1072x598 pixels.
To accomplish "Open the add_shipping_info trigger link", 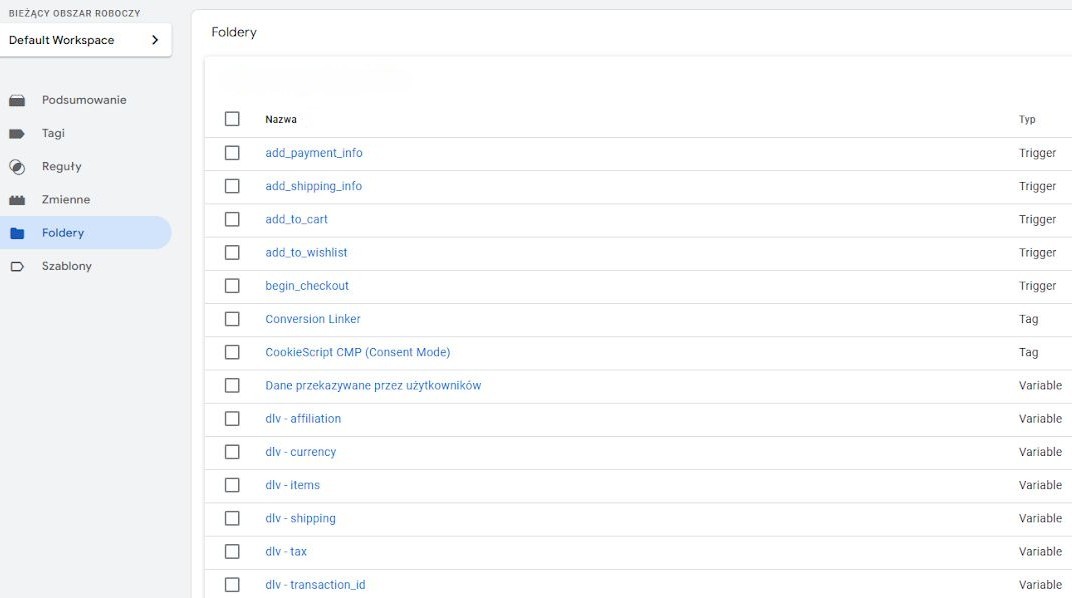I will point(314,186).
